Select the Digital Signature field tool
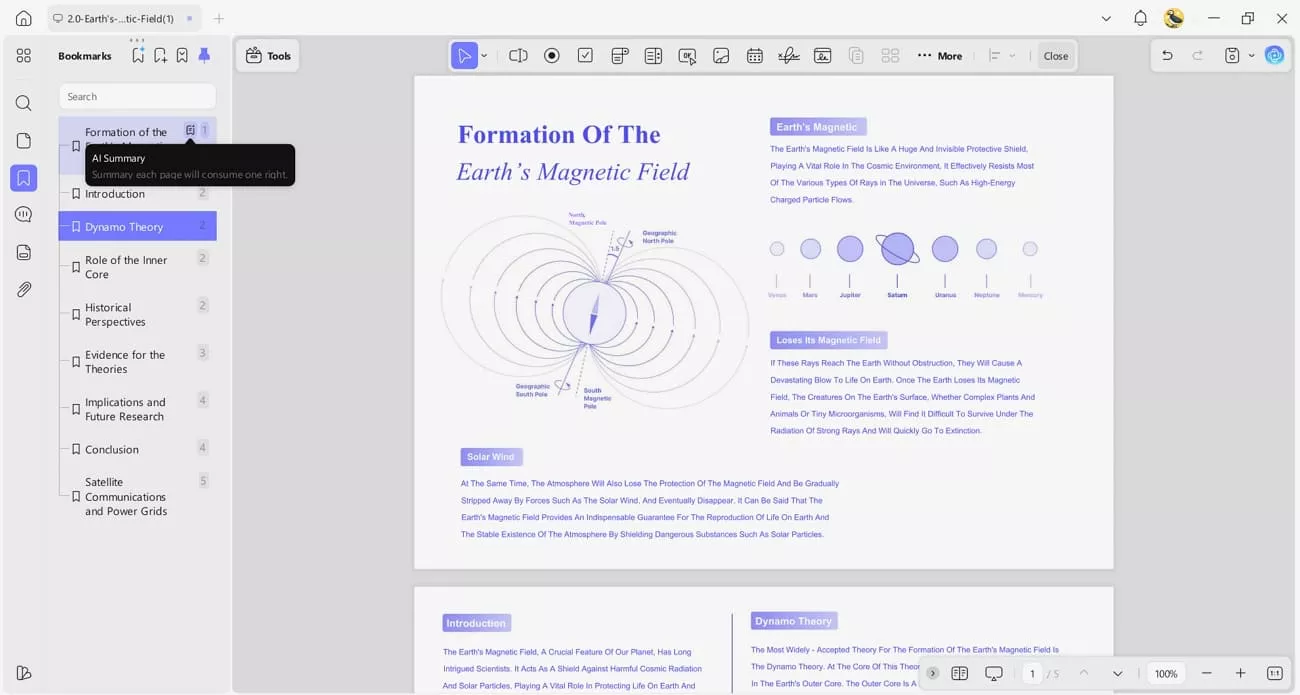This screenshot has height=695, width=1300. click(x=789, y=55)
